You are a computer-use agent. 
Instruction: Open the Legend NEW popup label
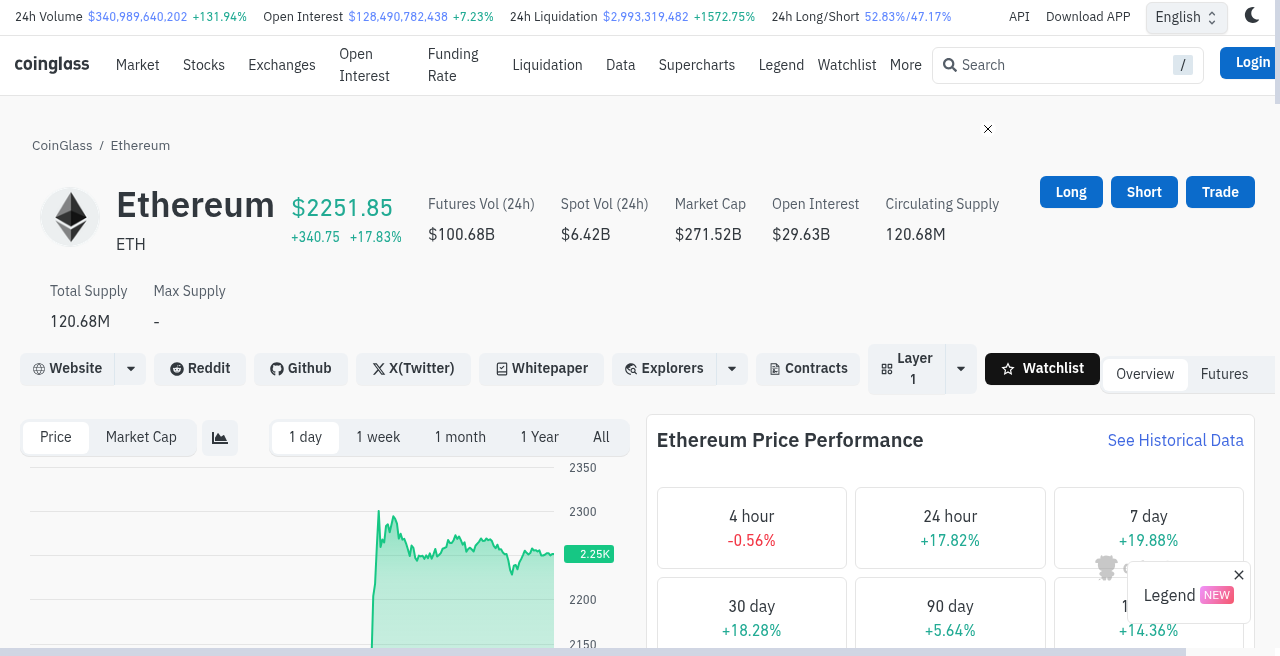click(x=1188, y=595)
